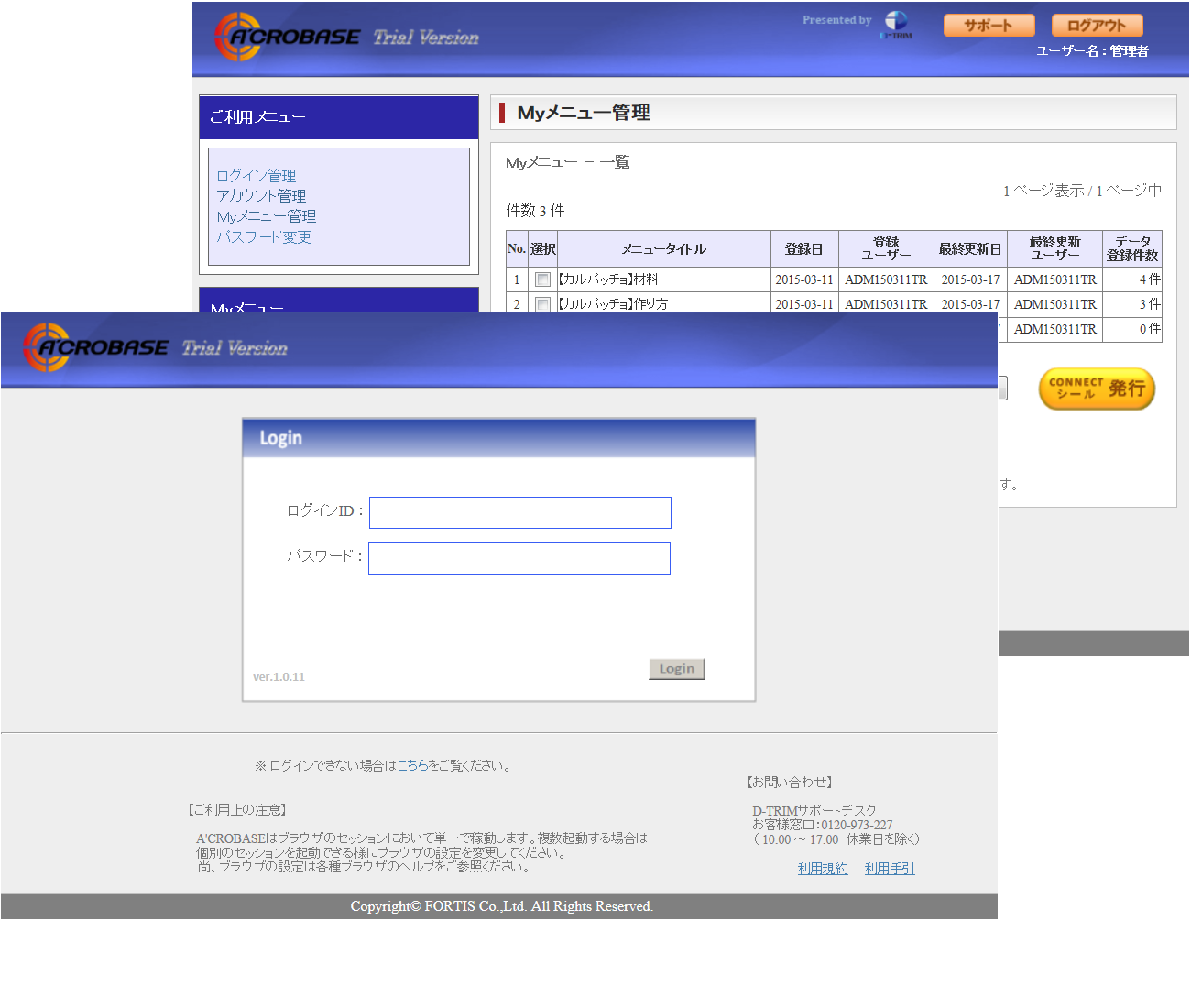Click the 件数 3 件 count text
The image size is (1191, 1008).
point(535,211)
